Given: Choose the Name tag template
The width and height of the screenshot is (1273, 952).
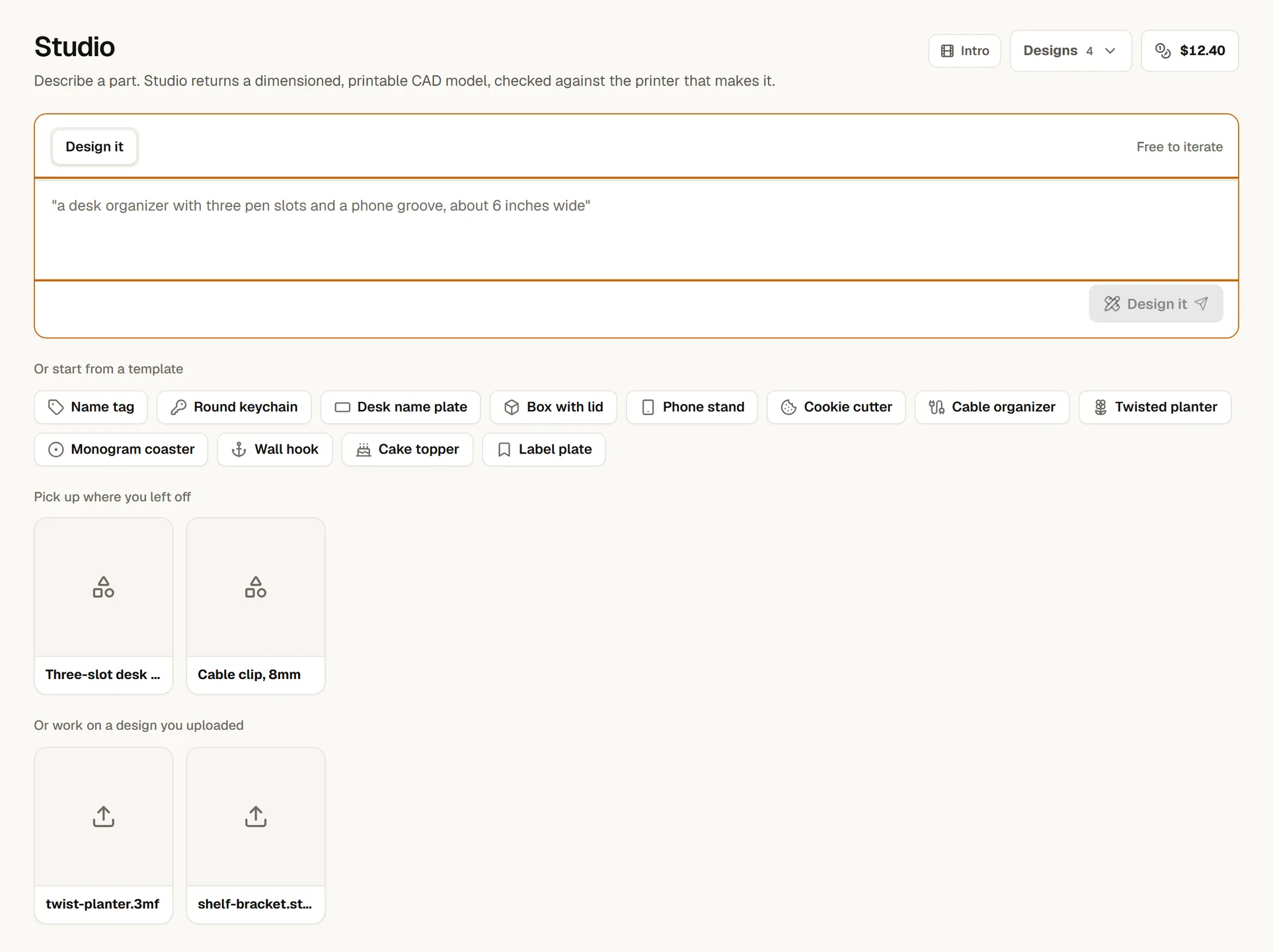Looking at the screenshot, I should 91,407.
